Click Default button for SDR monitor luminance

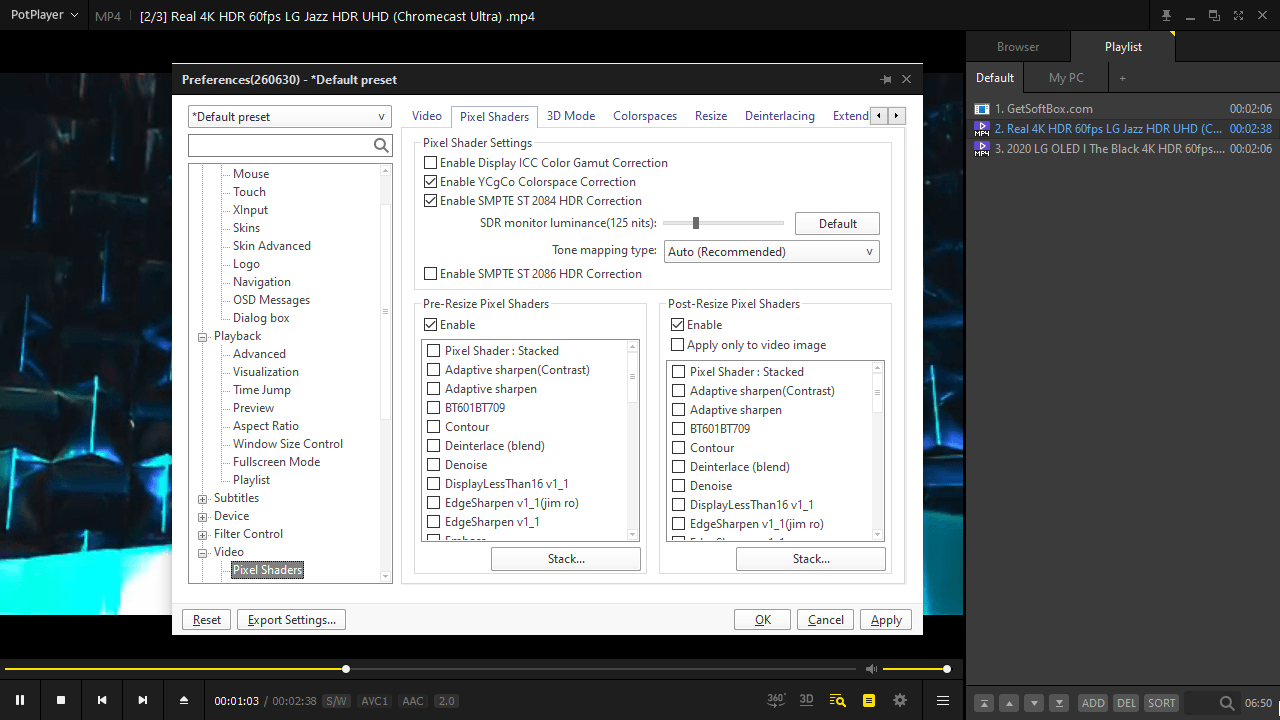[837, 224]
